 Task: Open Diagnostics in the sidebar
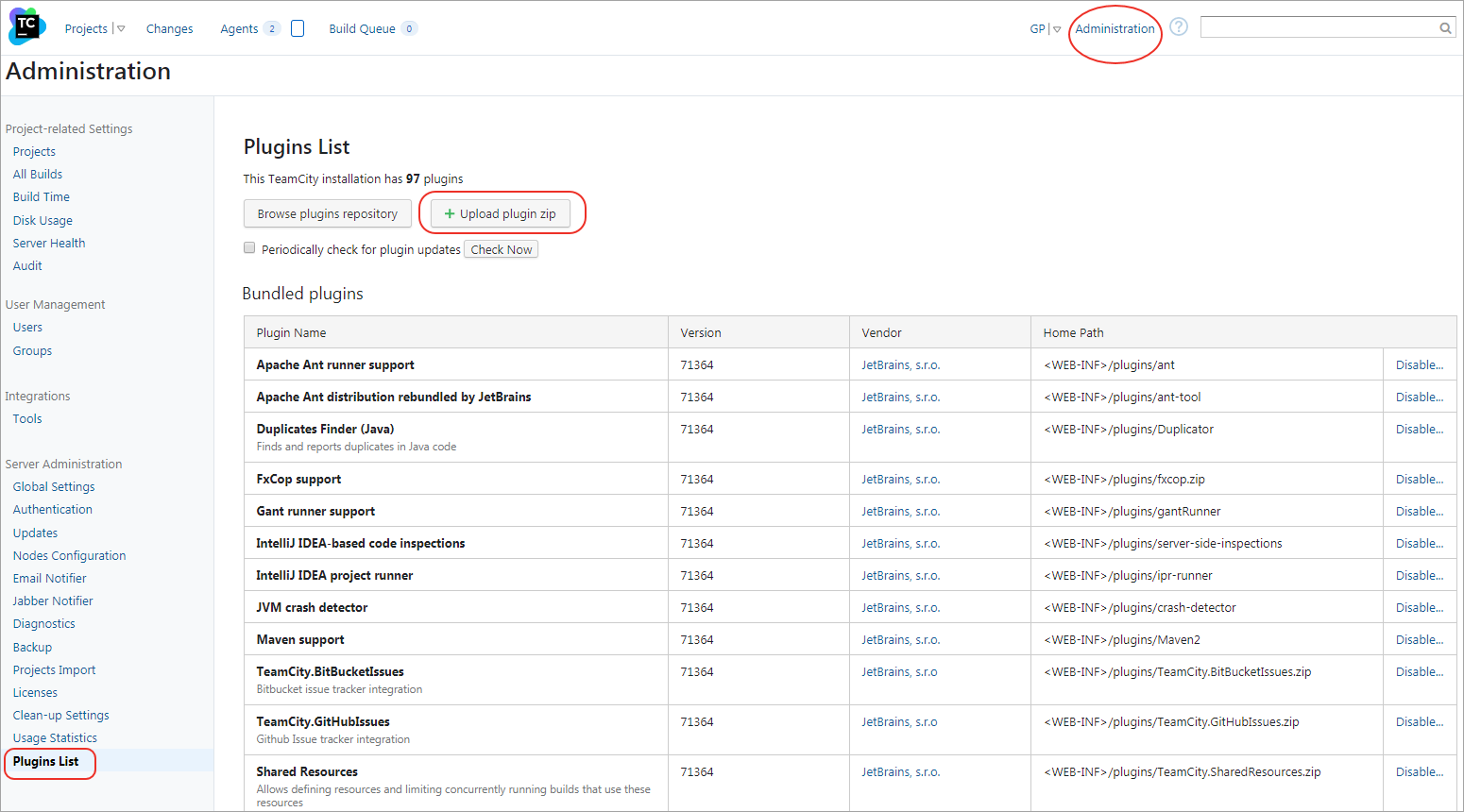pyautogui.click(x=43, y=624)
